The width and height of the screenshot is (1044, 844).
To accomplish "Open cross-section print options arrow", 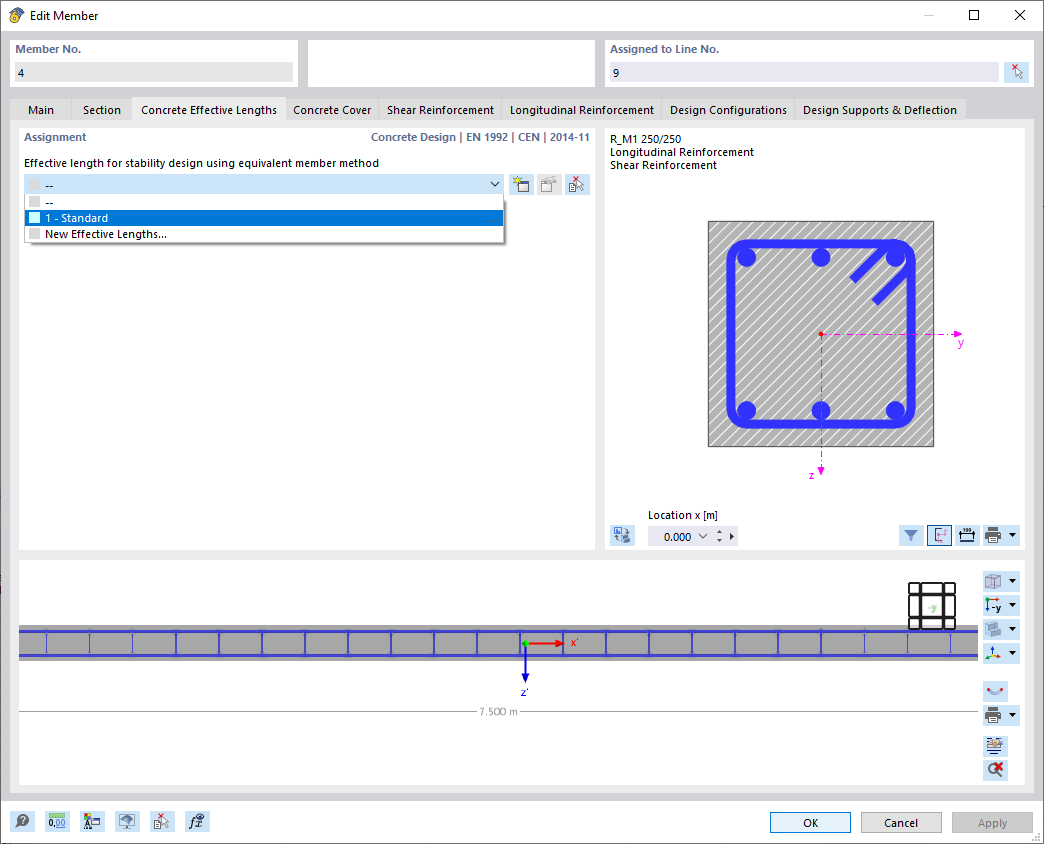I will [x=1012, y=535].
